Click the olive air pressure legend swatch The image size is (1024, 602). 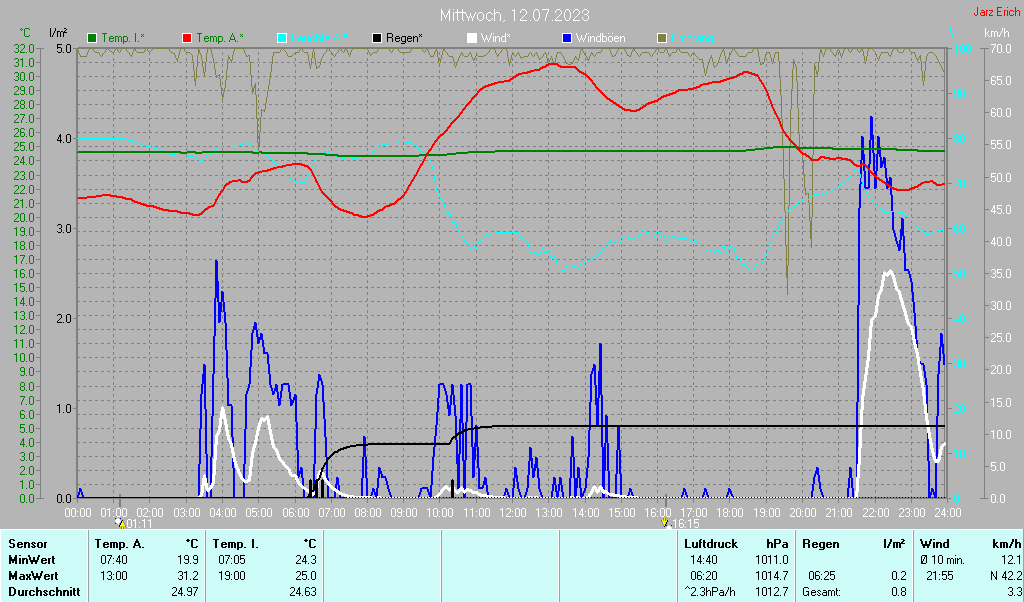pyautogui.click(x=662, y=38)
